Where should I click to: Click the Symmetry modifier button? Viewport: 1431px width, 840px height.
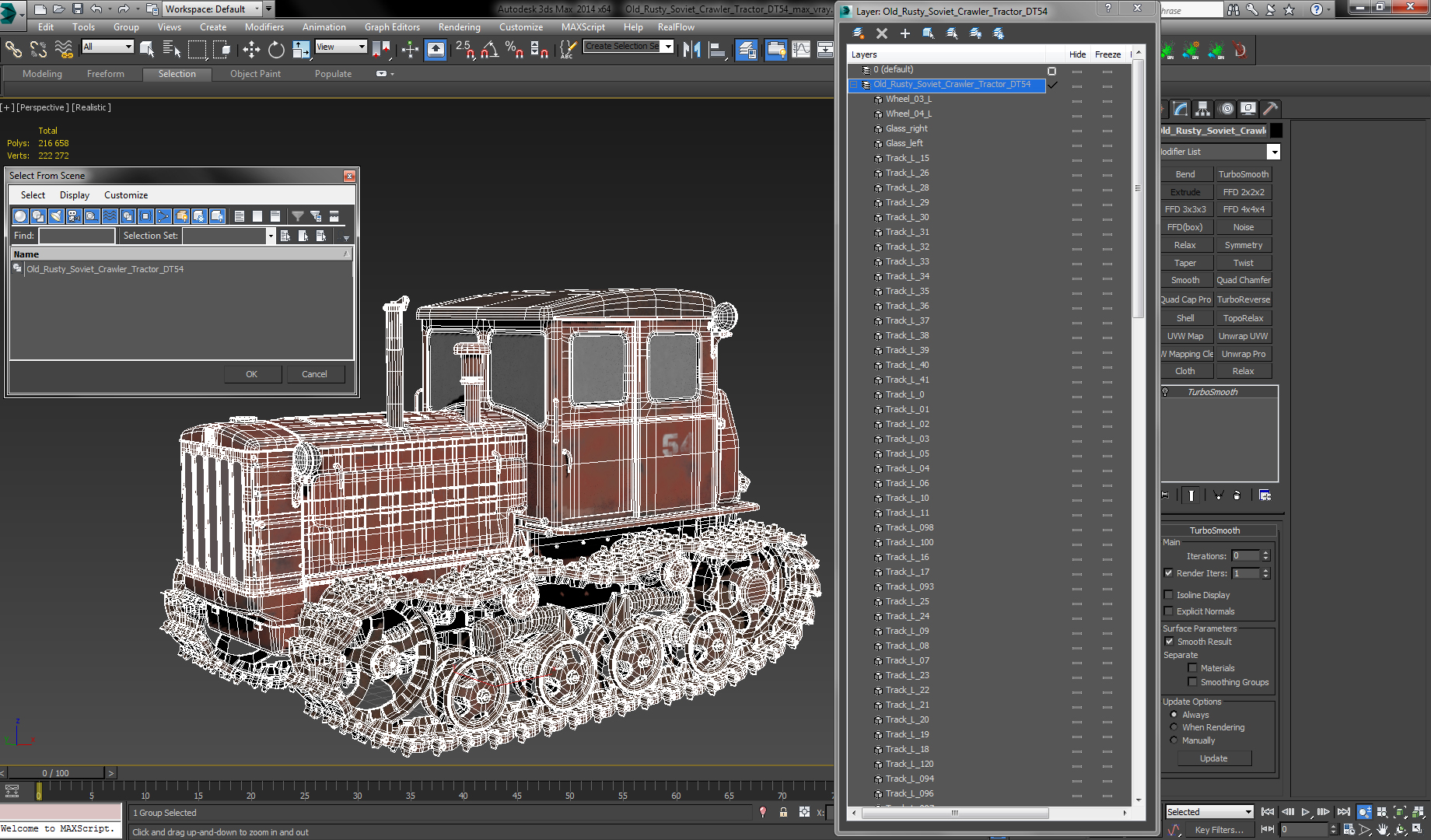[1243, 245]
